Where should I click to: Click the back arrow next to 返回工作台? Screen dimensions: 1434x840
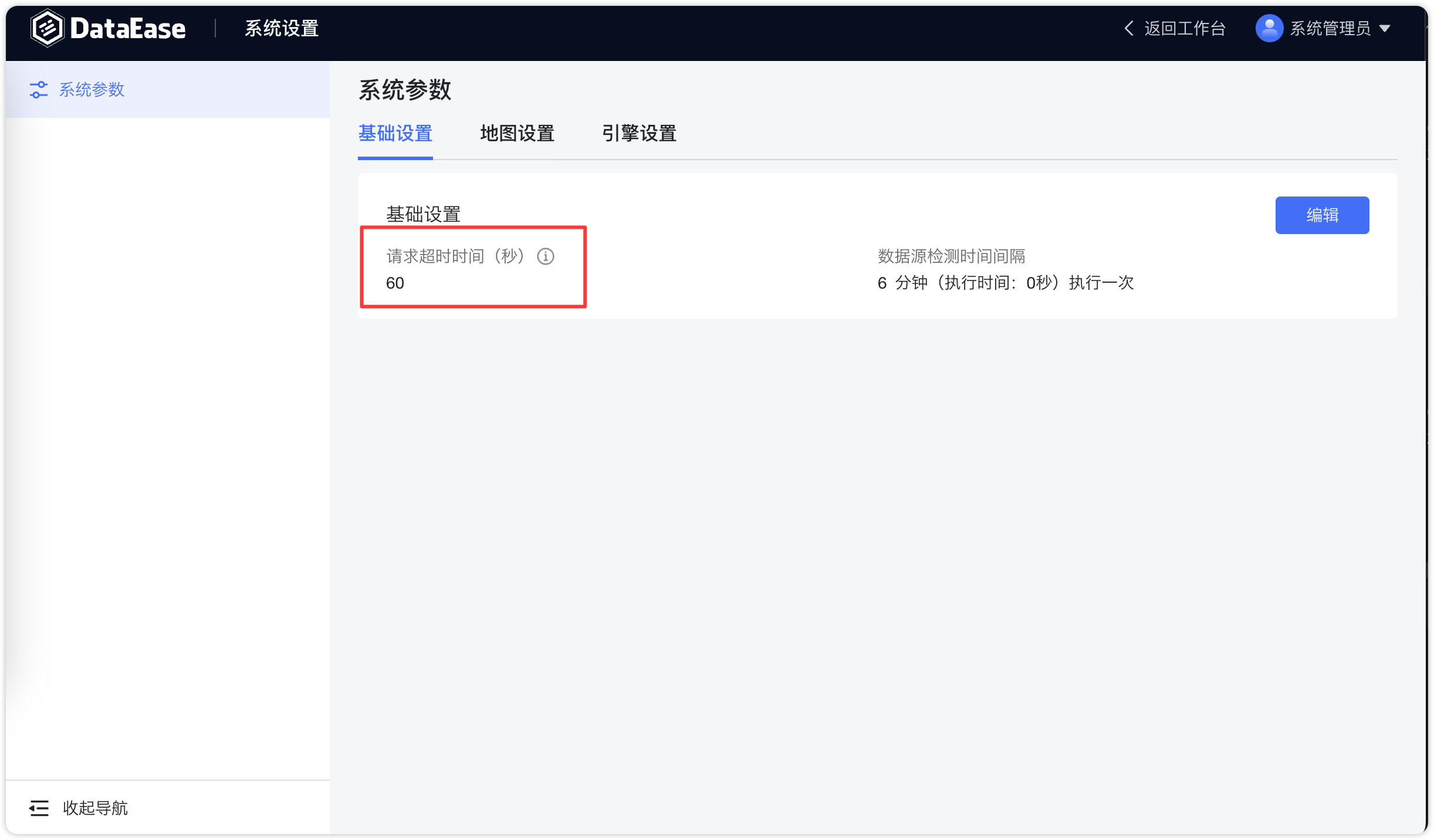click(x=1128, y=28)
